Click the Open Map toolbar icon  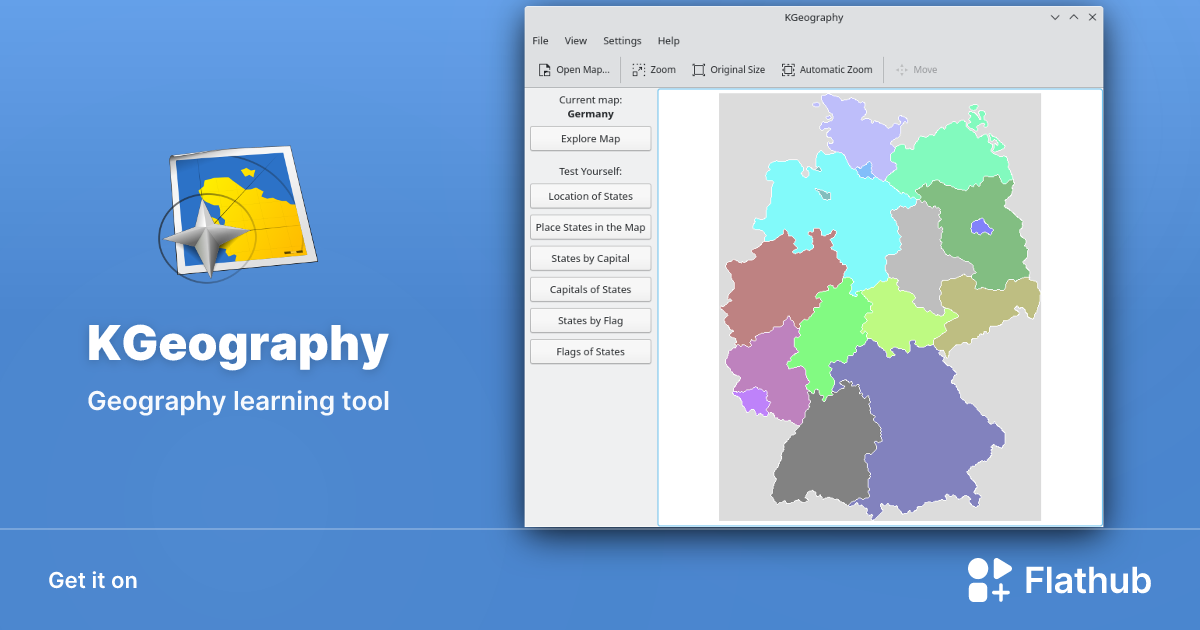tap(545, 69)
